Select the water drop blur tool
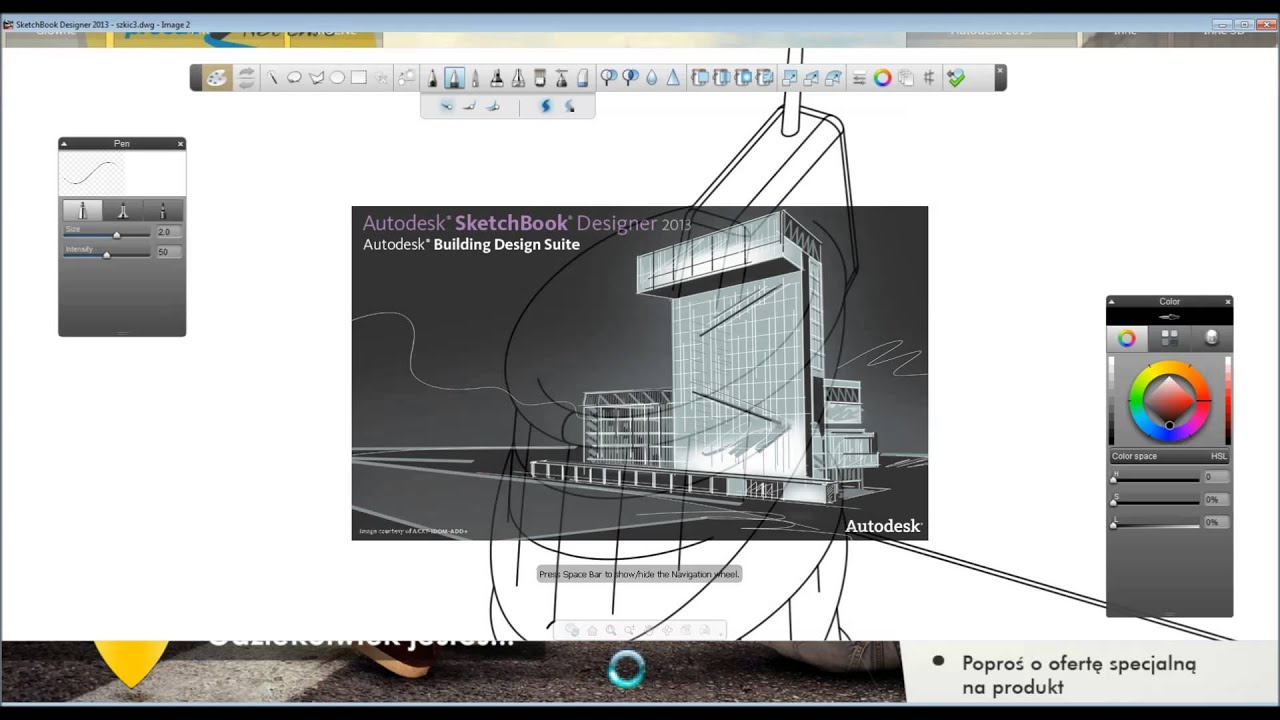This screenshot has width=1280, height=720. click(651, 78)
